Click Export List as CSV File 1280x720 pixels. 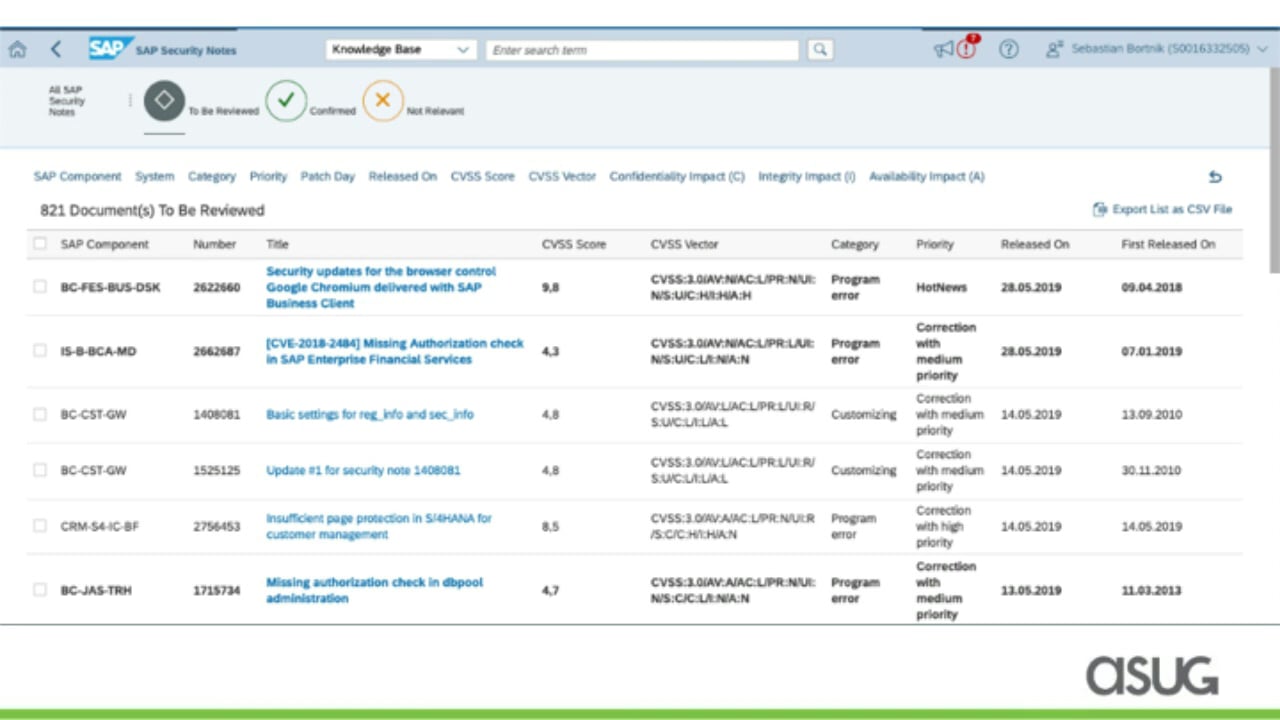point(1162,209)
